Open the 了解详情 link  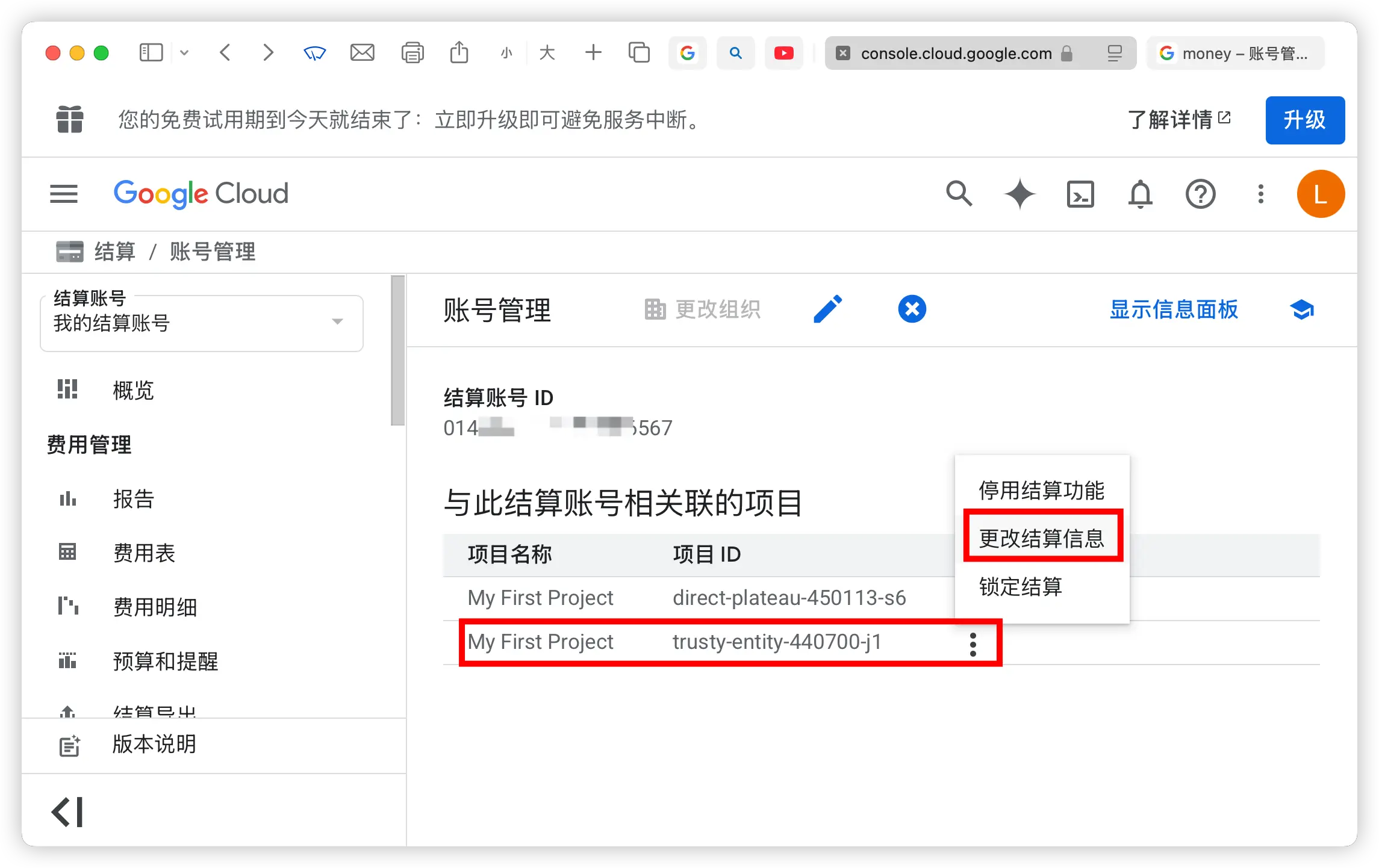coord(1179,119)
